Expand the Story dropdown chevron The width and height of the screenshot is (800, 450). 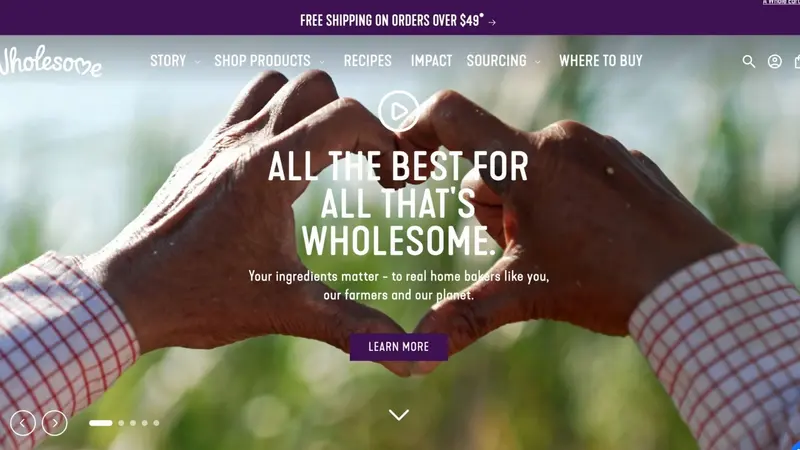click(x=197, y=62)
